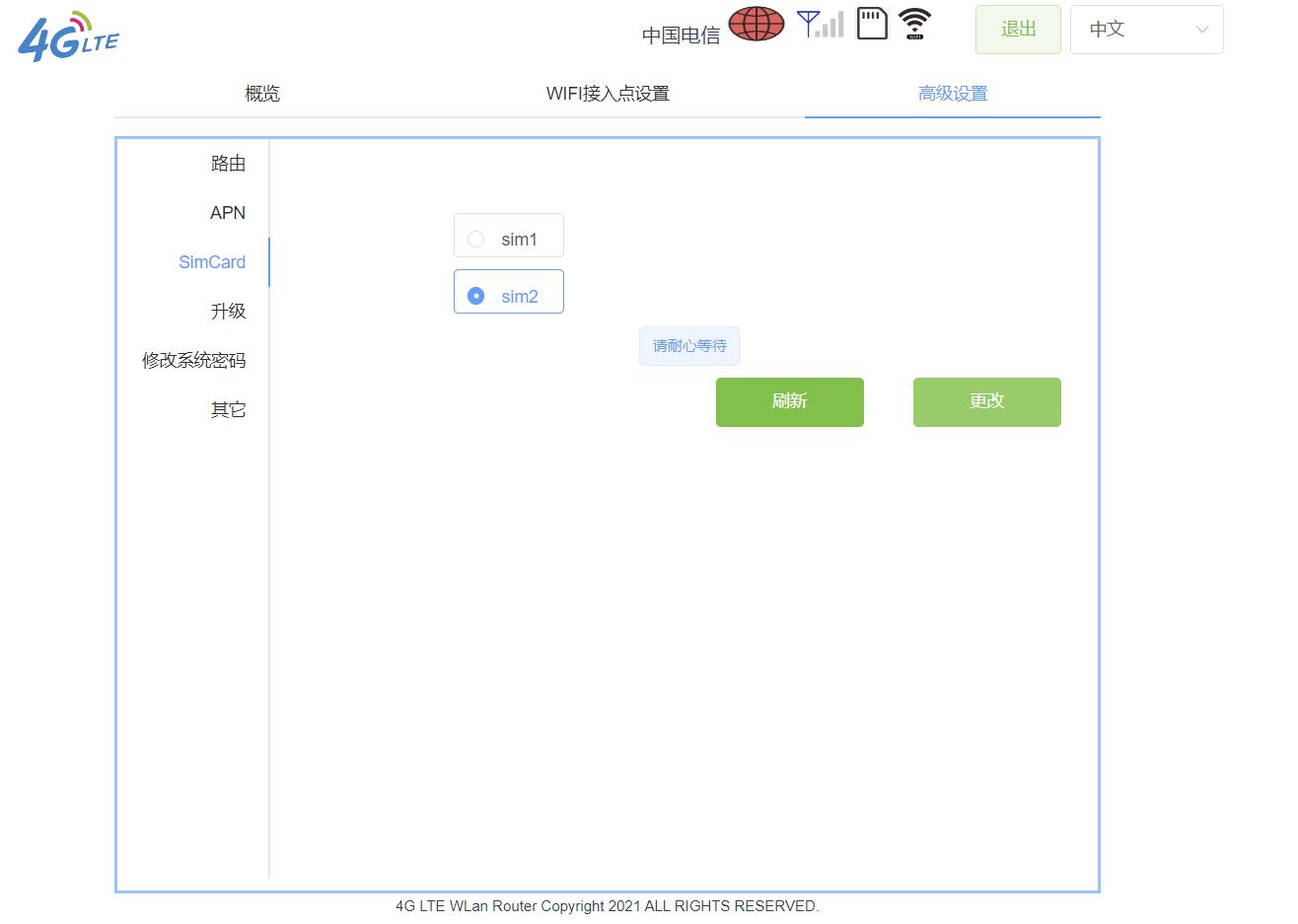Click the signal strength indicator icon
The height and width of the screenshot is (924, 1298).
821,24
